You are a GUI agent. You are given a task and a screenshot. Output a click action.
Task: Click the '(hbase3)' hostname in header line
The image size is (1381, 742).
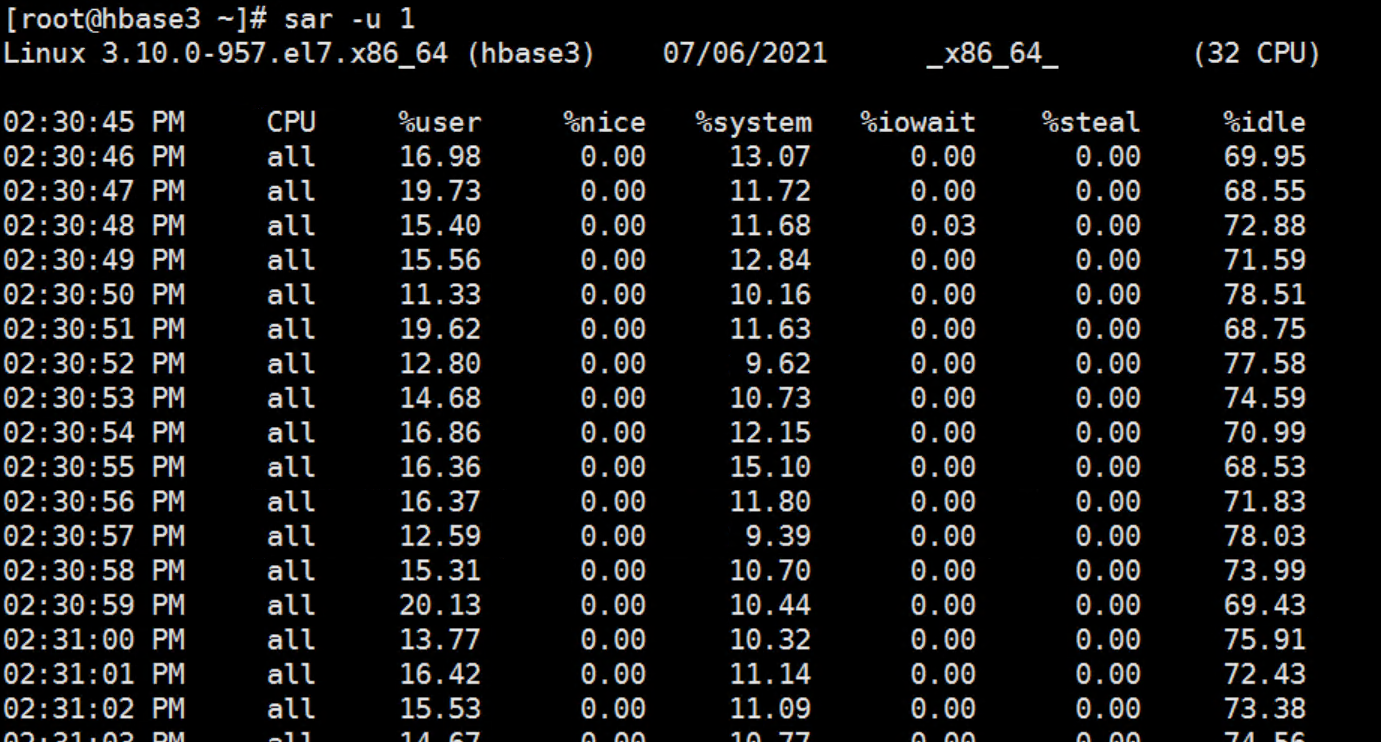click(531, 53)
